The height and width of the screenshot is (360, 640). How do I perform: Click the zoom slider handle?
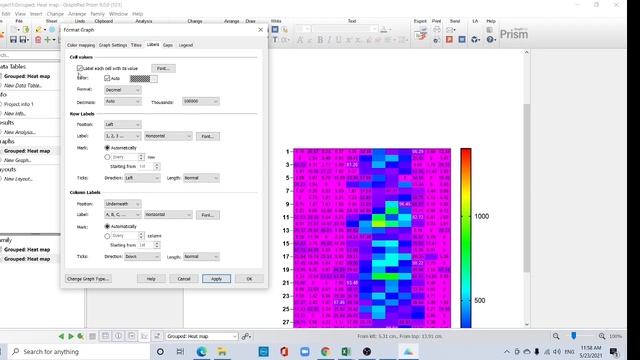pos(573,336)
